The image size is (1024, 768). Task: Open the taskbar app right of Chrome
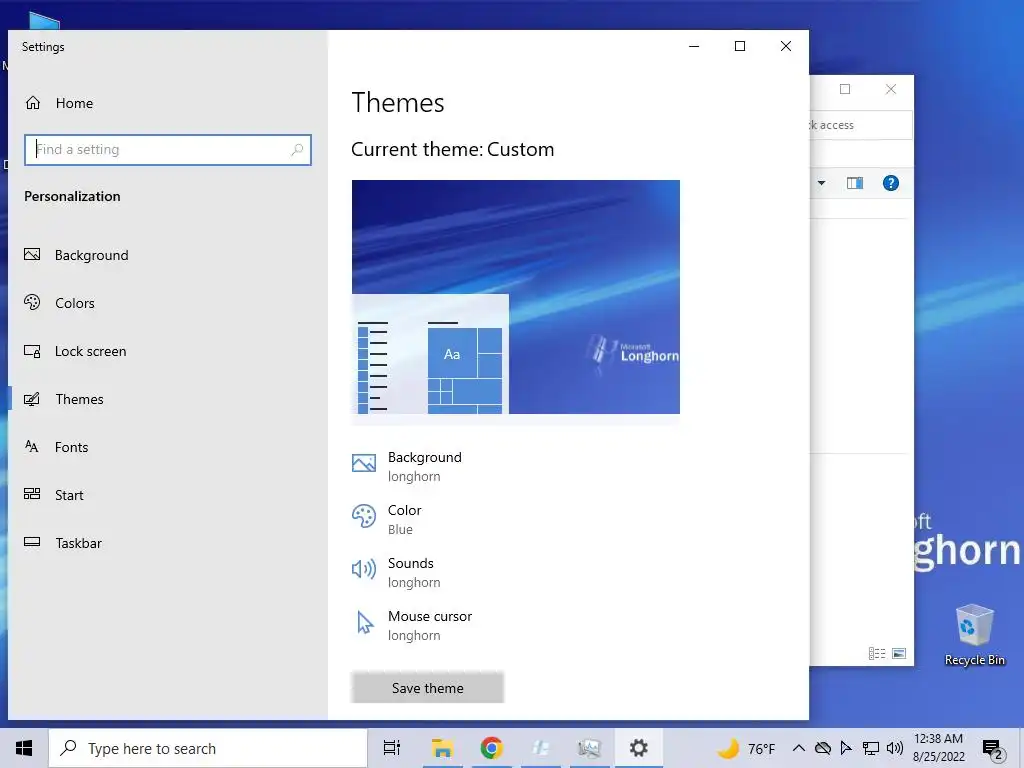point(540,748)
